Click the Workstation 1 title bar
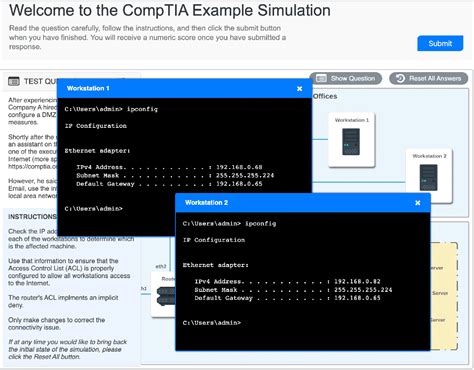This screenshot has width=474, height=370. [x=185, y=88]
